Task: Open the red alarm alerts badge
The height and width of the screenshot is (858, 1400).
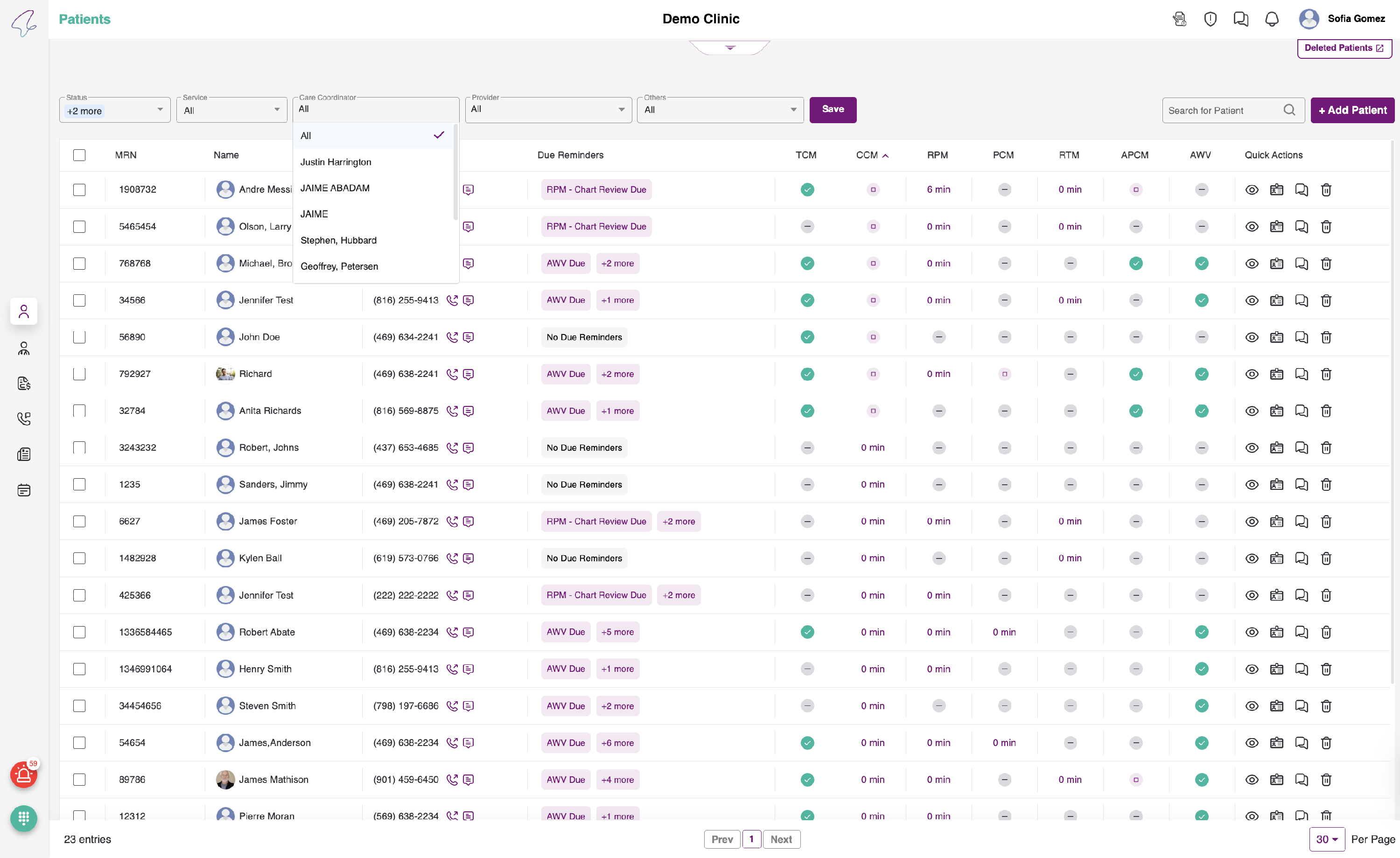Action: click(x=23, y=774)
